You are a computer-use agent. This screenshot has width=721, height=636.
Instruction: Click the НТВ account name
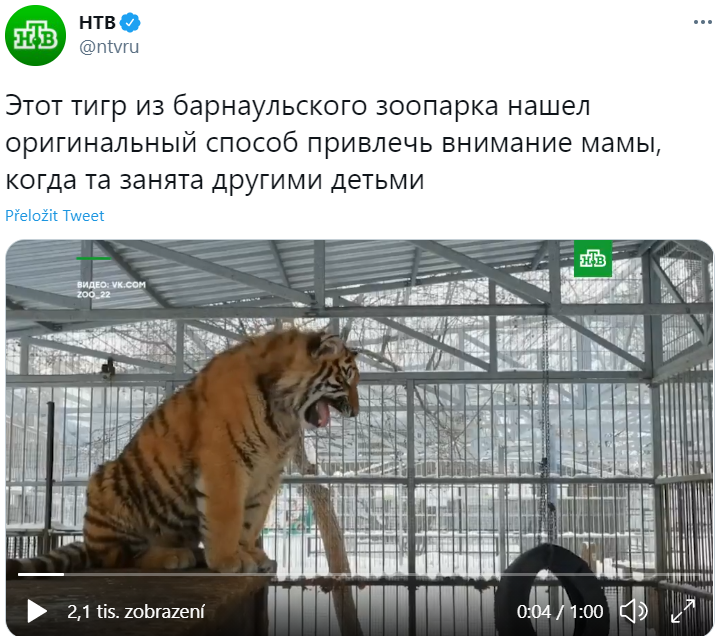(x=97, y=23)
